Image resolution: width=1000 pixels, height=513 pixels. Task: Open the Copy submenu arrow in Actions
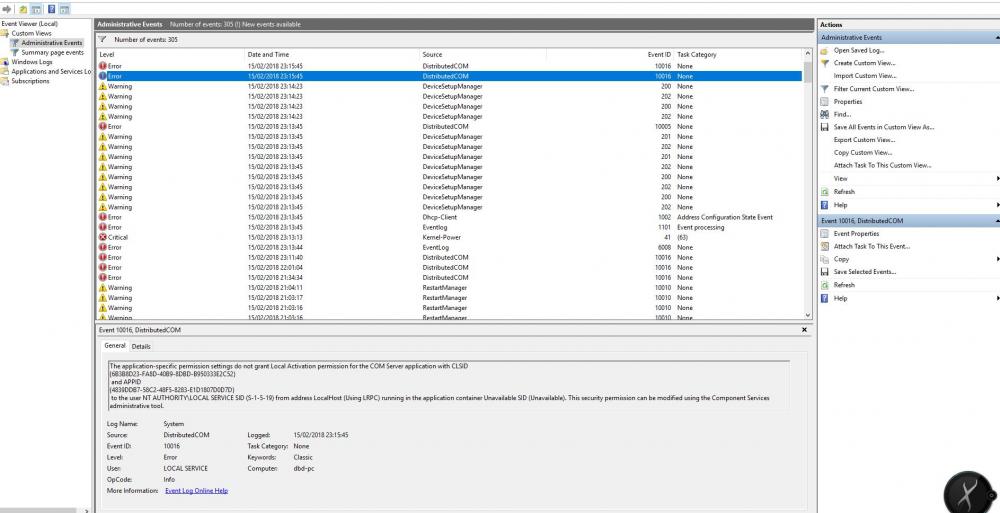tap(997, 259)
